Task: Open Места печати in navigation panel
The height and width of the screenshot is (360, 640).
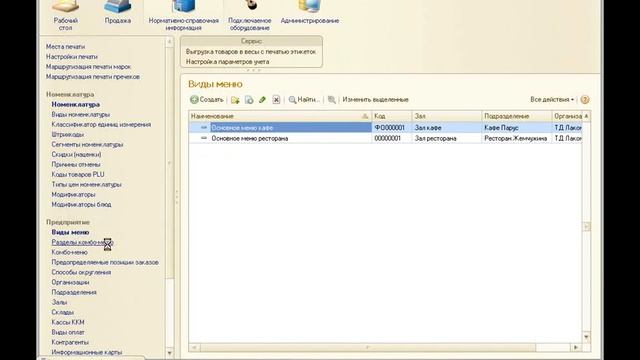Action: [x=65, y=47]
